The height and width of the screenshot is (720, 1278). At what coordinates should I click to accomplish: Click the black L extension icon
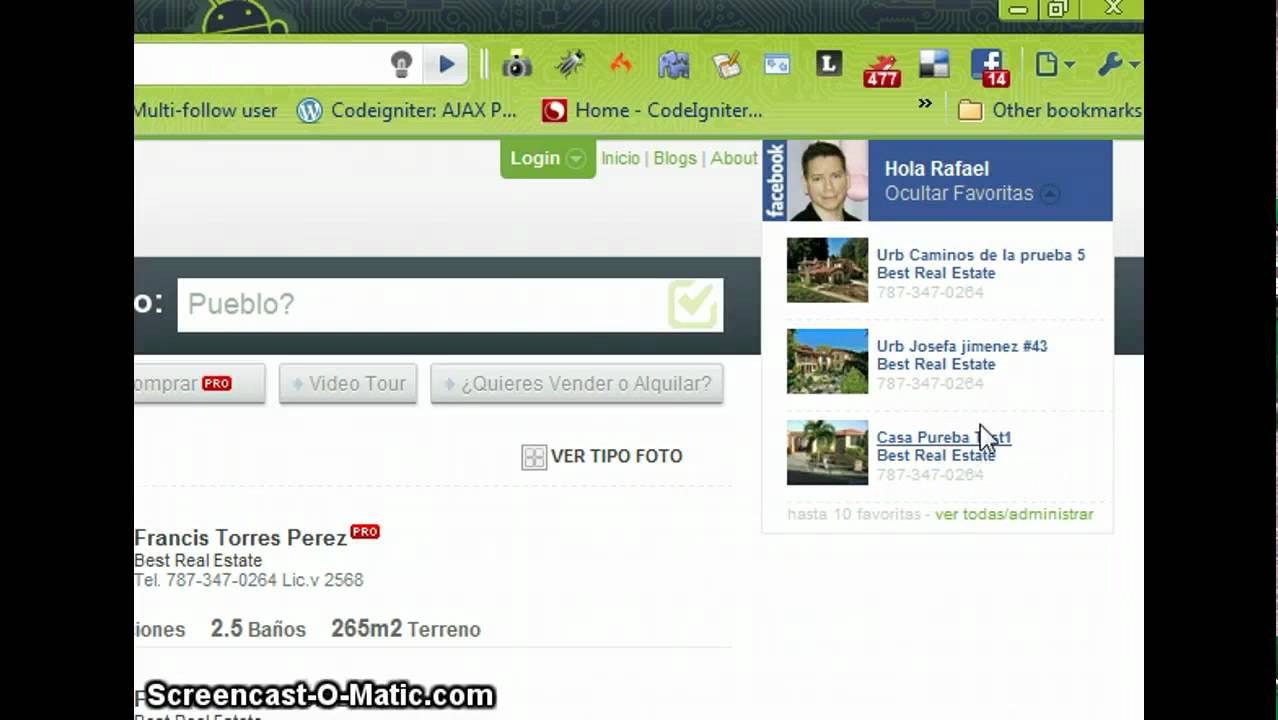point(829,65)
